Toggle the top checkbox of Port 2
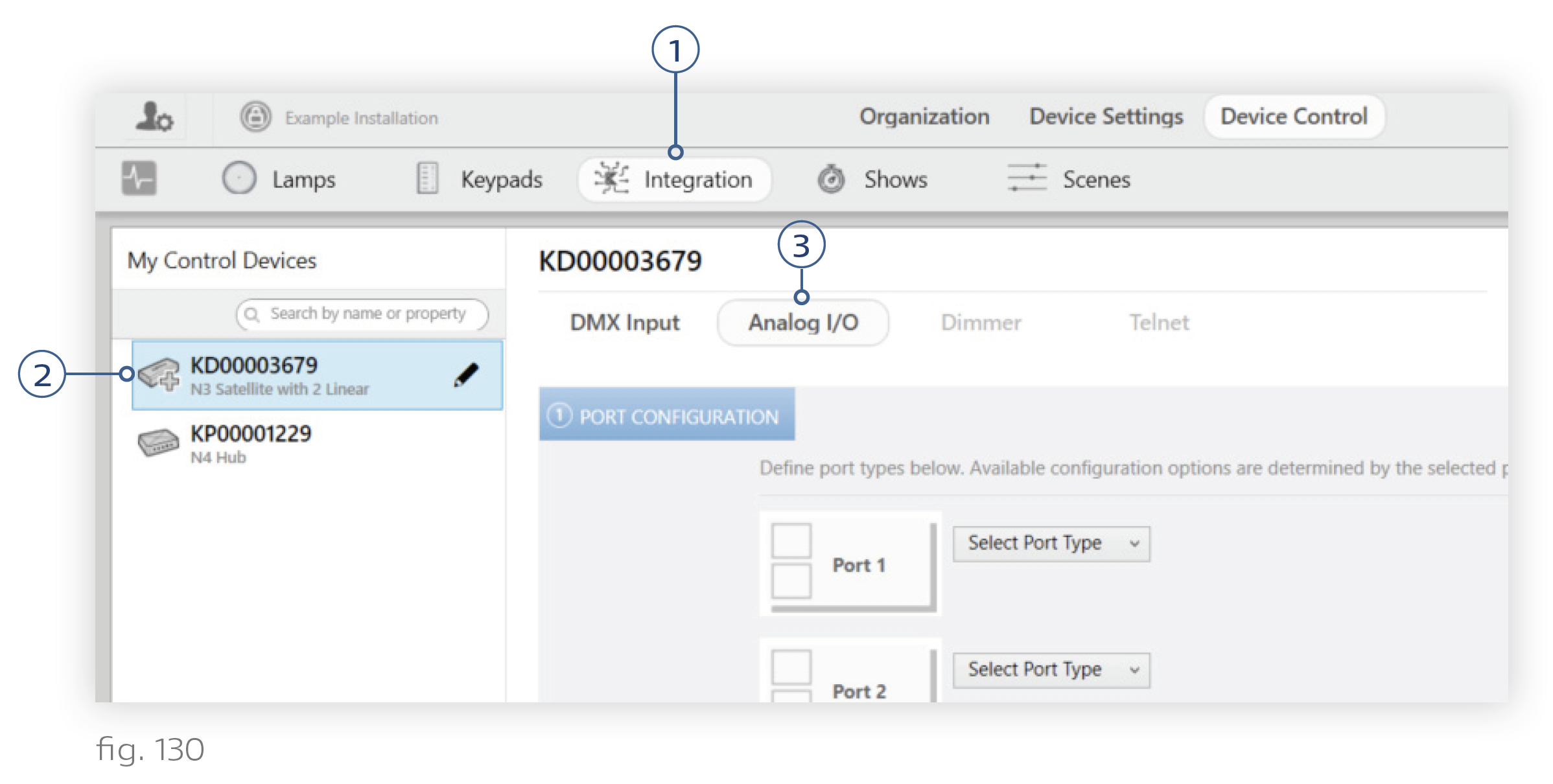 coord(791,667)
